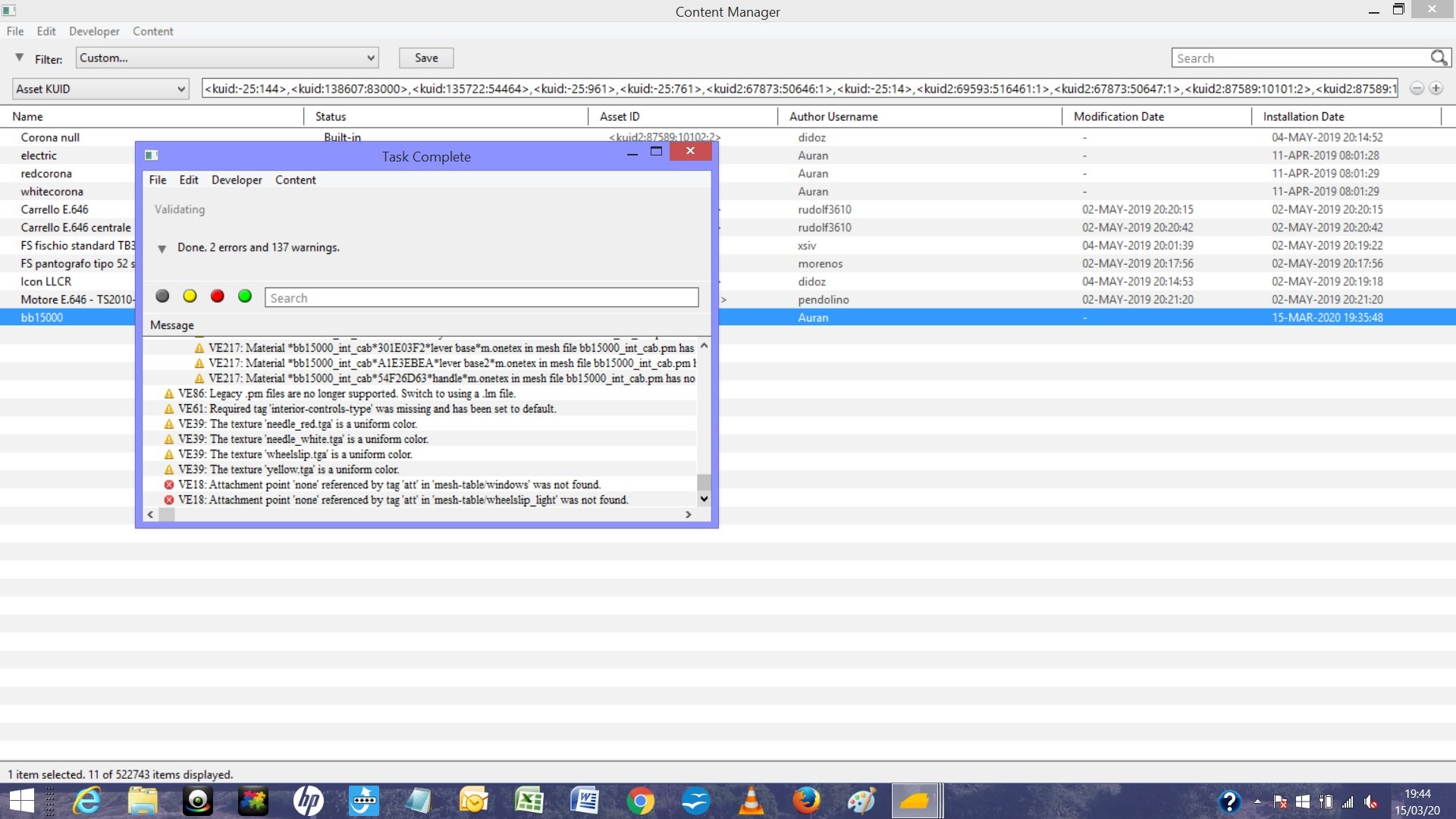Viewport: 1456px width, 819px height.
Task: Show only warnings with the yellow dot filter
Action: [190, 297]
